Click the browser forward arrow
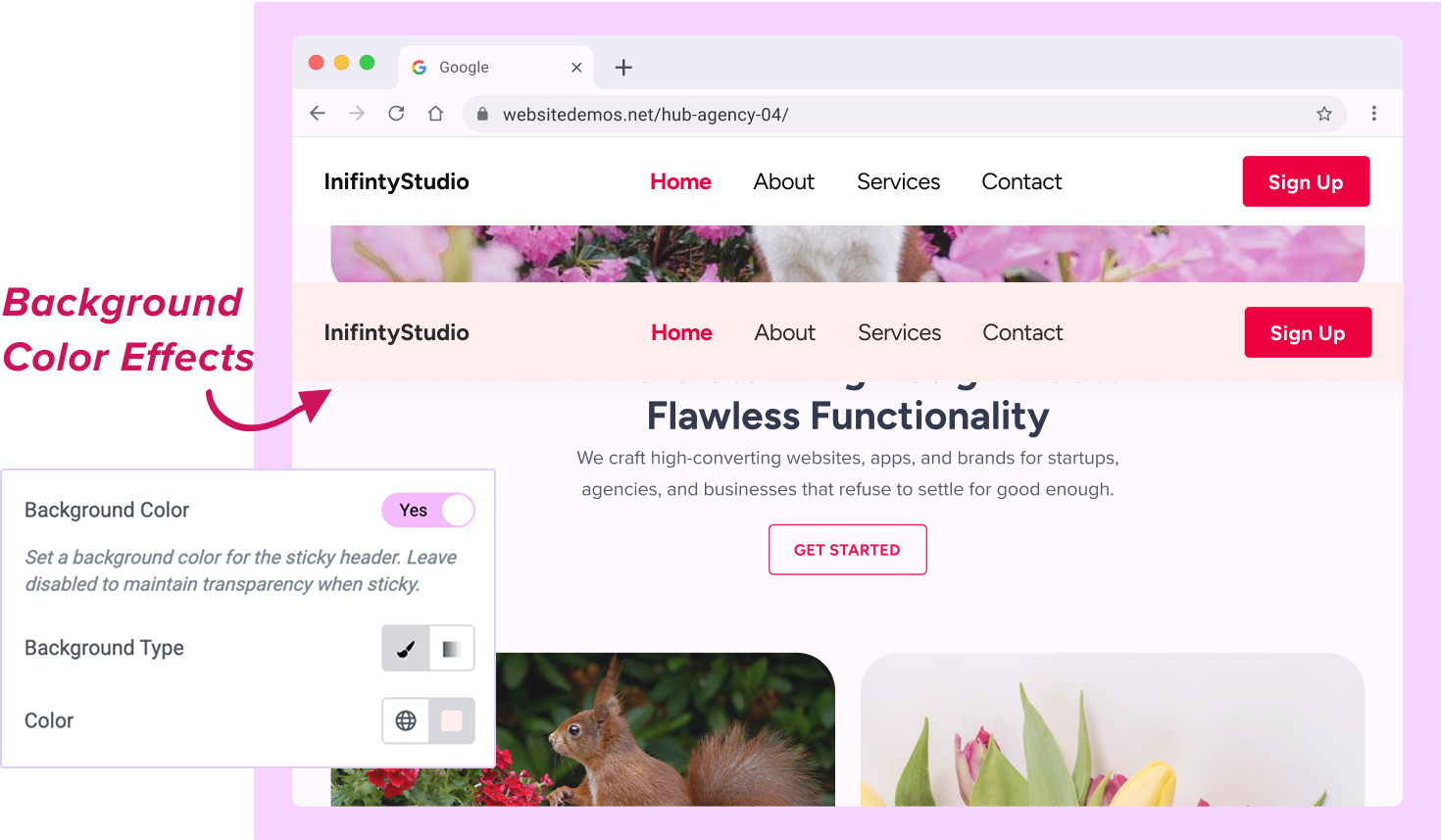This screenshot has height=840, width=1441. tap(357, 114)
